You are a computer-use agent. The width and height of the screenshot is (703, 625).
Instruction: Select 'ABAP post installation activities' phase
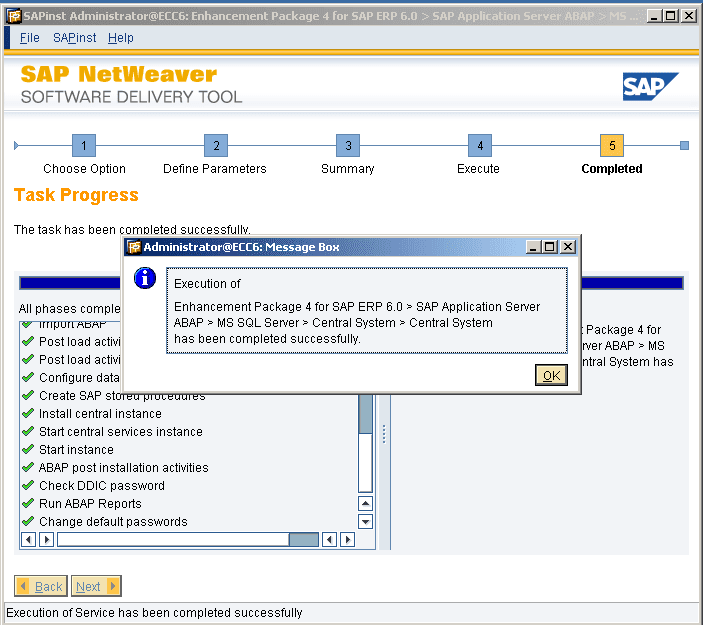pos(123,468)
